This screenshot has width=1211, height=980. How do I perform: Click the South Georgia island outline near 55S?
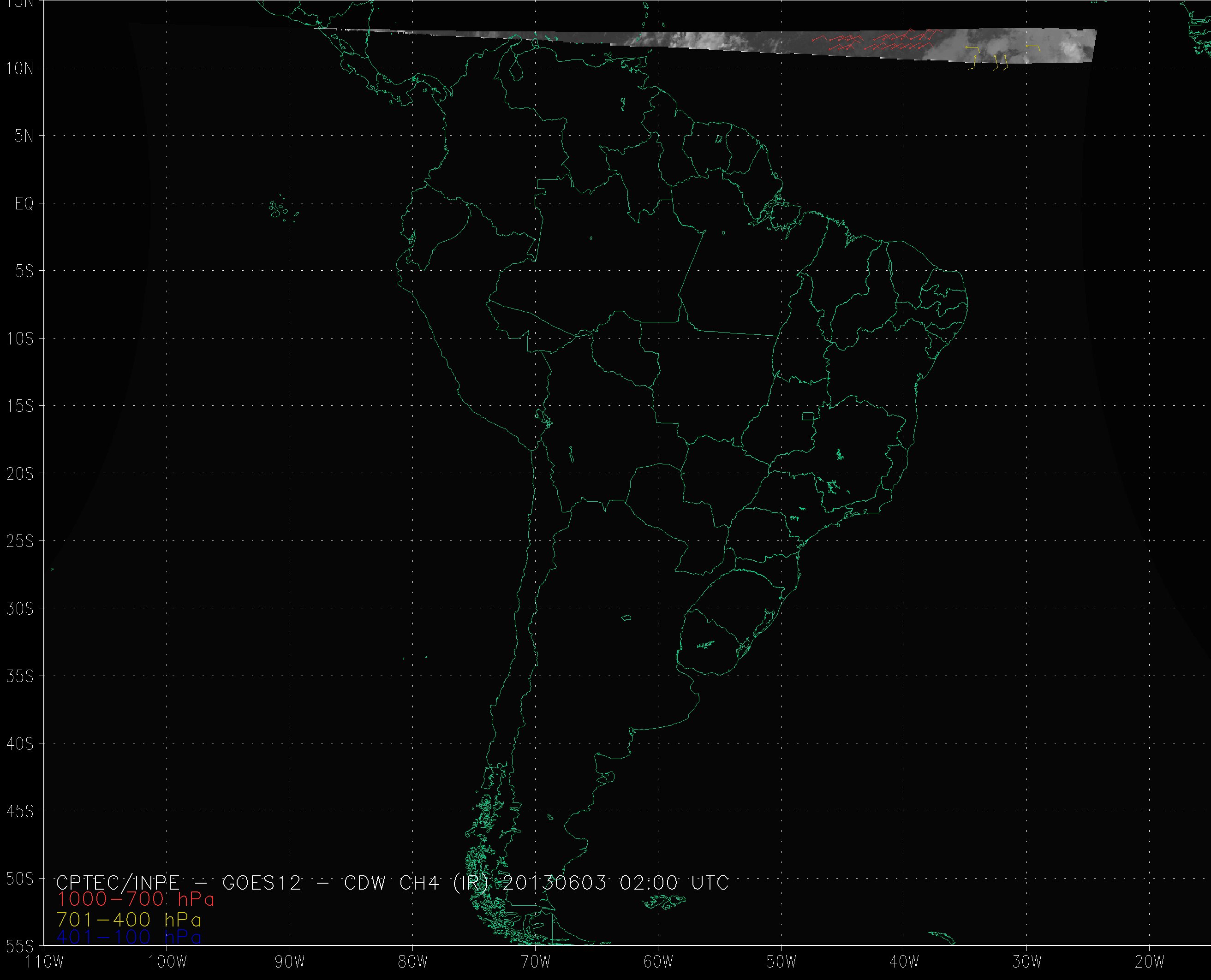(x=941, y=938)
